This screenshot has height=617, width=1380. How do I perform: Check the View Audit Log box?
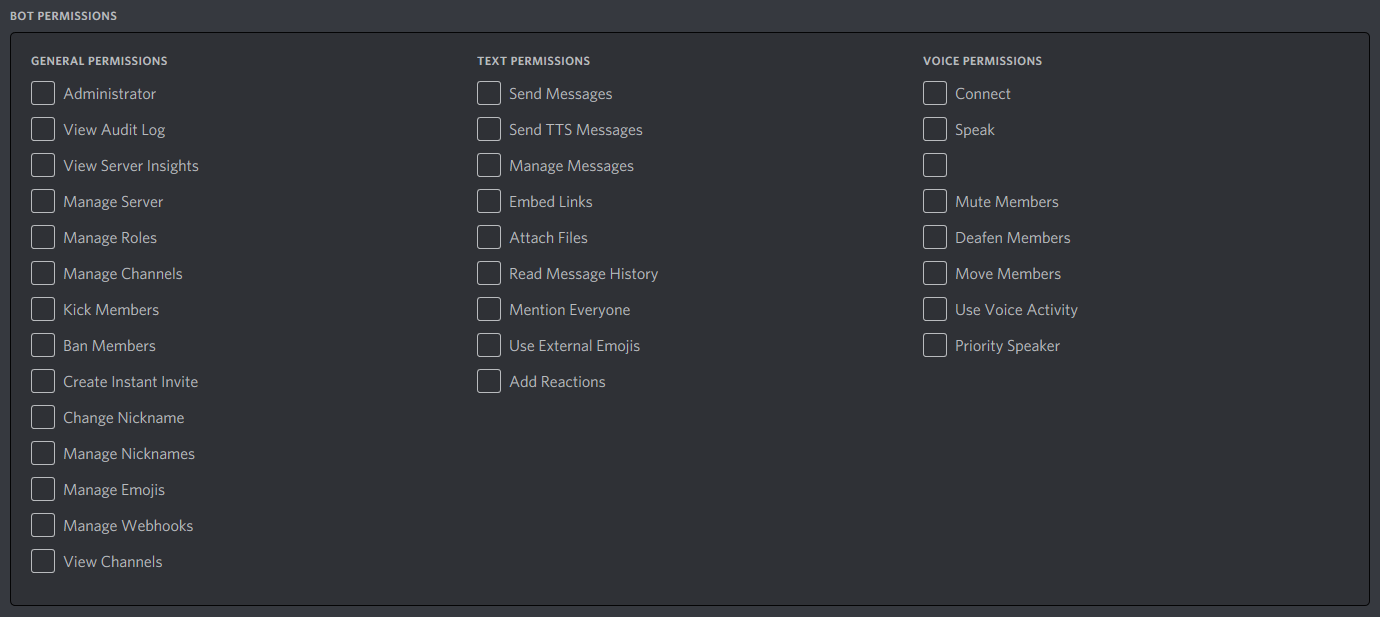(43, 128)
